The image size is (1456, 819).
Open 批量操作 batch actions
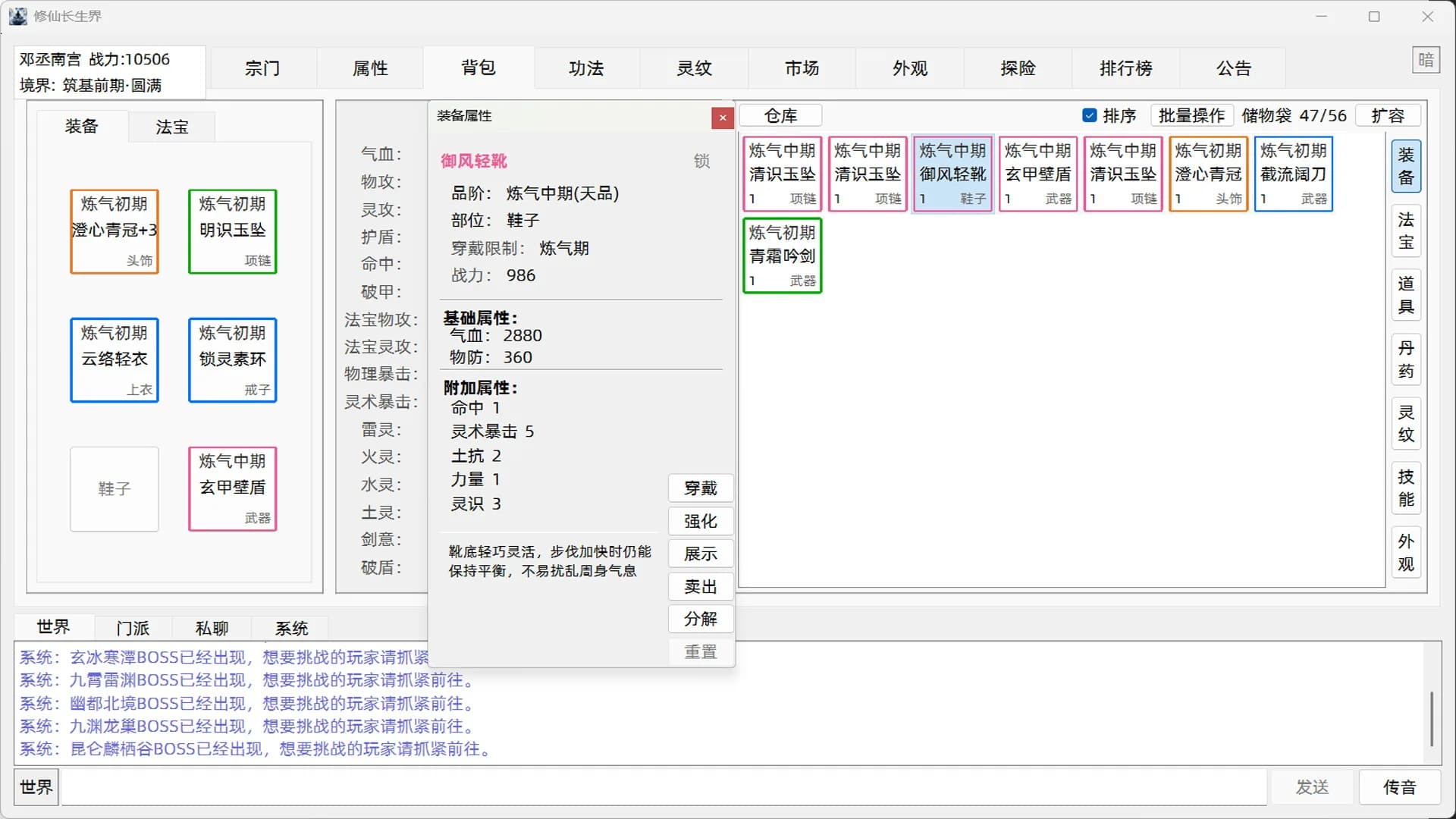click(1191, 115)
